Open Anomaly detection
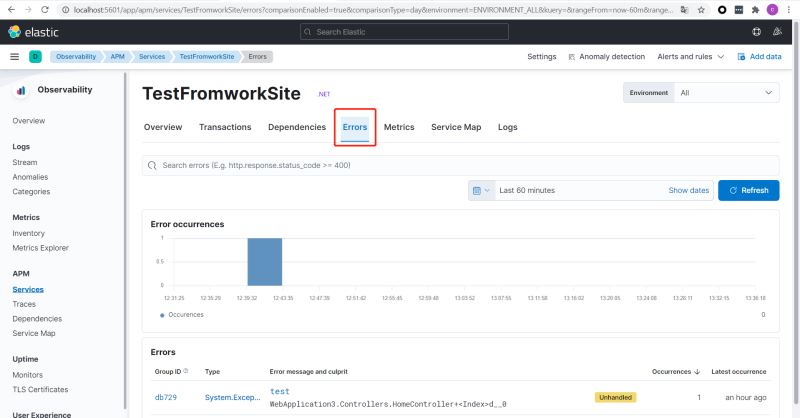This screenshot has width=800, height=418. click(x=607, y=57)
